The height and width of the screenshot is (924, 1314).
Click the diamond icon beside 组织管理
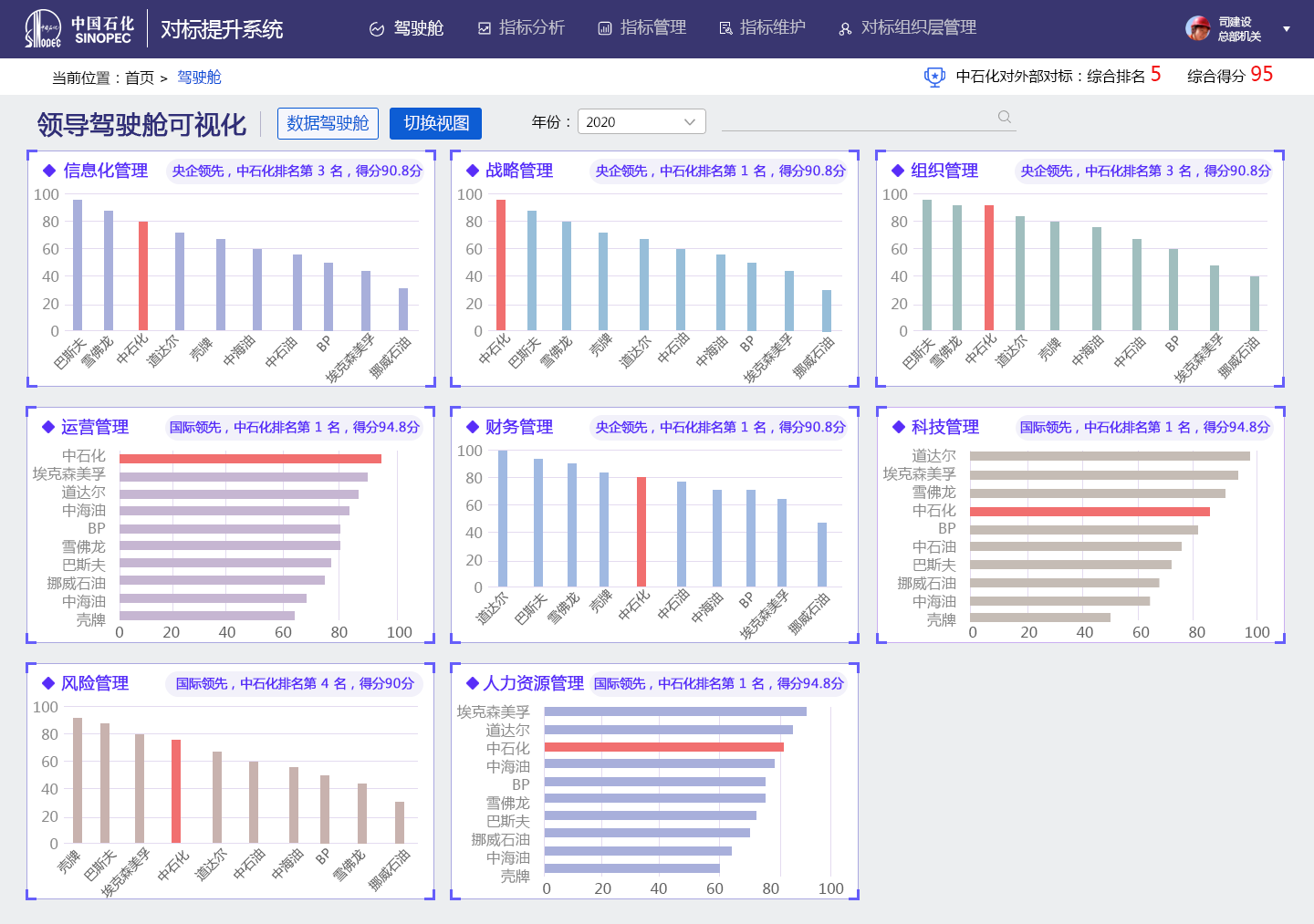[898, 171]
